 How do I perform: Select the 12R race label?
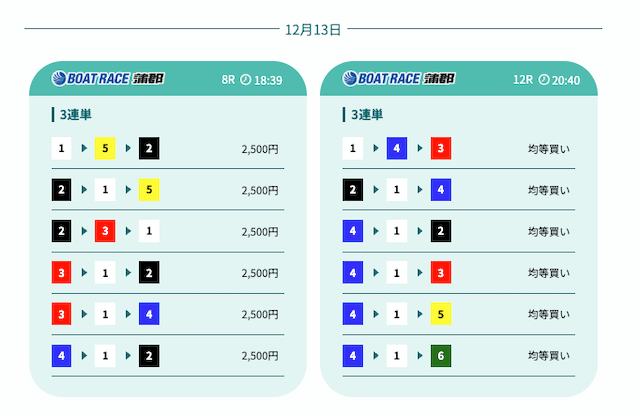click(522, 79)
